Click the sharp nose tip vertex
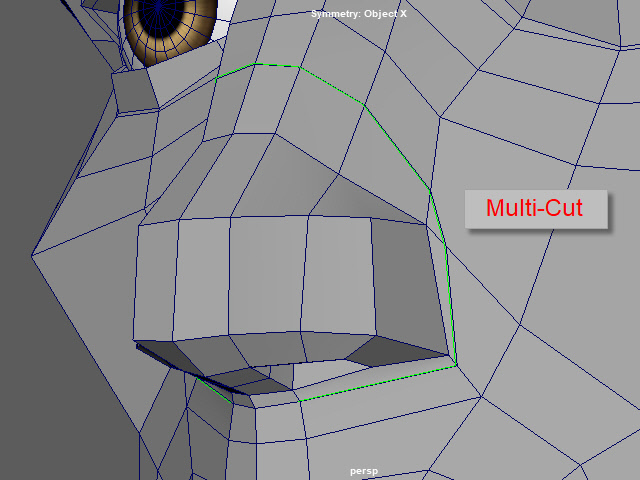Viewport: 640px width, 480px height. (x=32, y=255)
